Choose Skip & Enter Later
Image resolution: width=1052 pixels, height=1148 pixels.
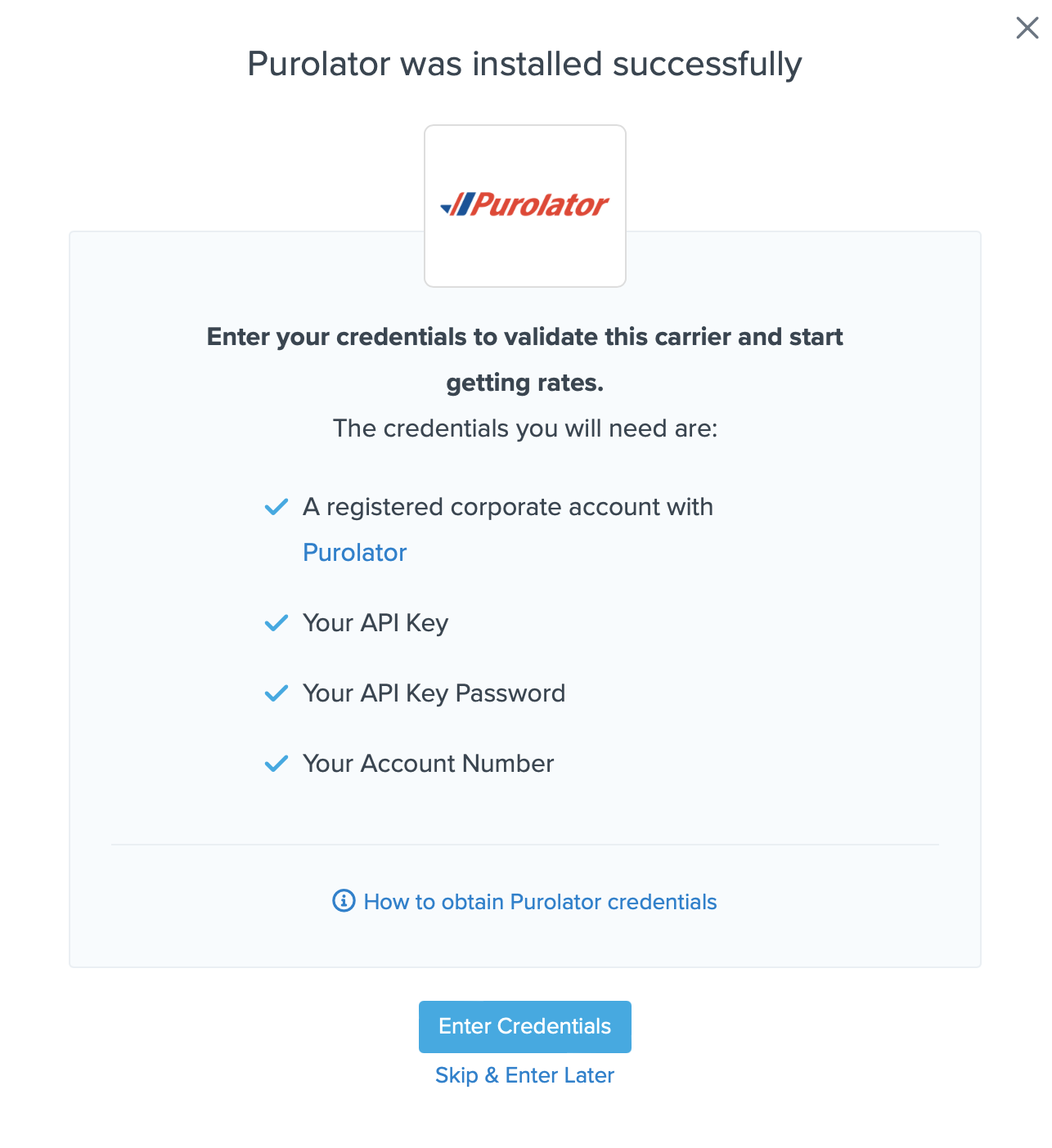(x=524, y=1075)
